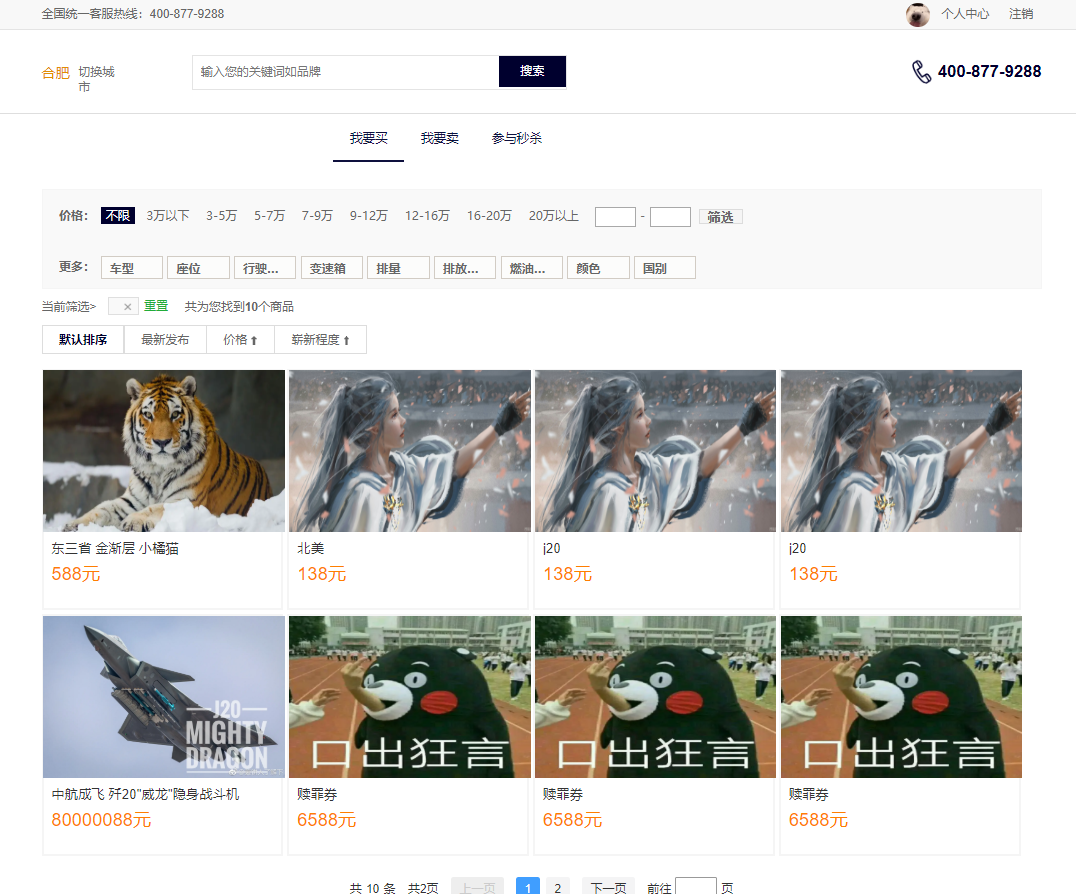Click 注销 to log out
The width and height of the screenshot is (1076, 894).
[x=1021, y=14]
